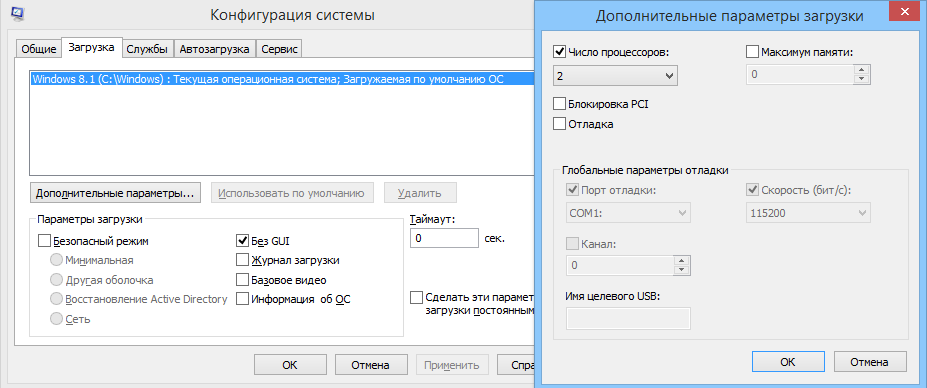927x388 pixels.
Task: Select the Другая оболочка radio option
Action: coord(57,280)
